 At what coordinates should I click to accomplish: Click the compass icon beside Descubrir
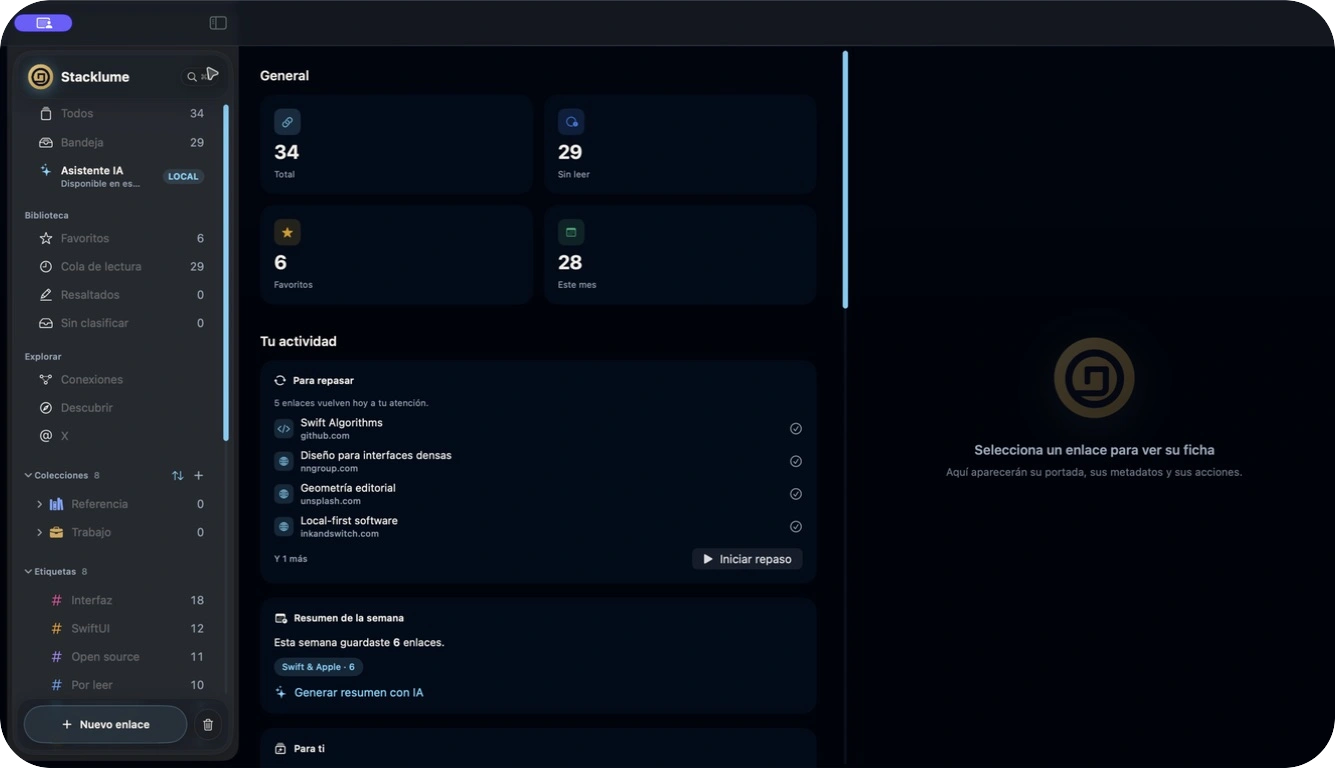[45, 408]
